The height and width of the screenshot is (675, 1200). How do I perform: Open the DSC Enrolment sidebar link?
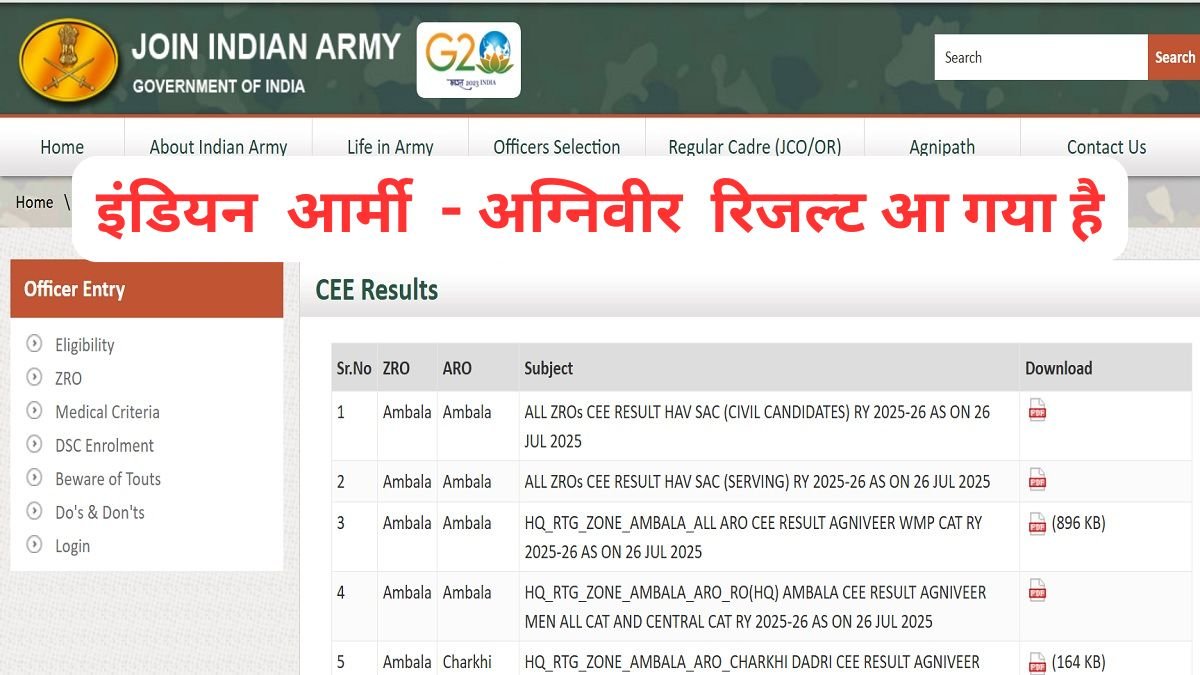pos(104,446)
